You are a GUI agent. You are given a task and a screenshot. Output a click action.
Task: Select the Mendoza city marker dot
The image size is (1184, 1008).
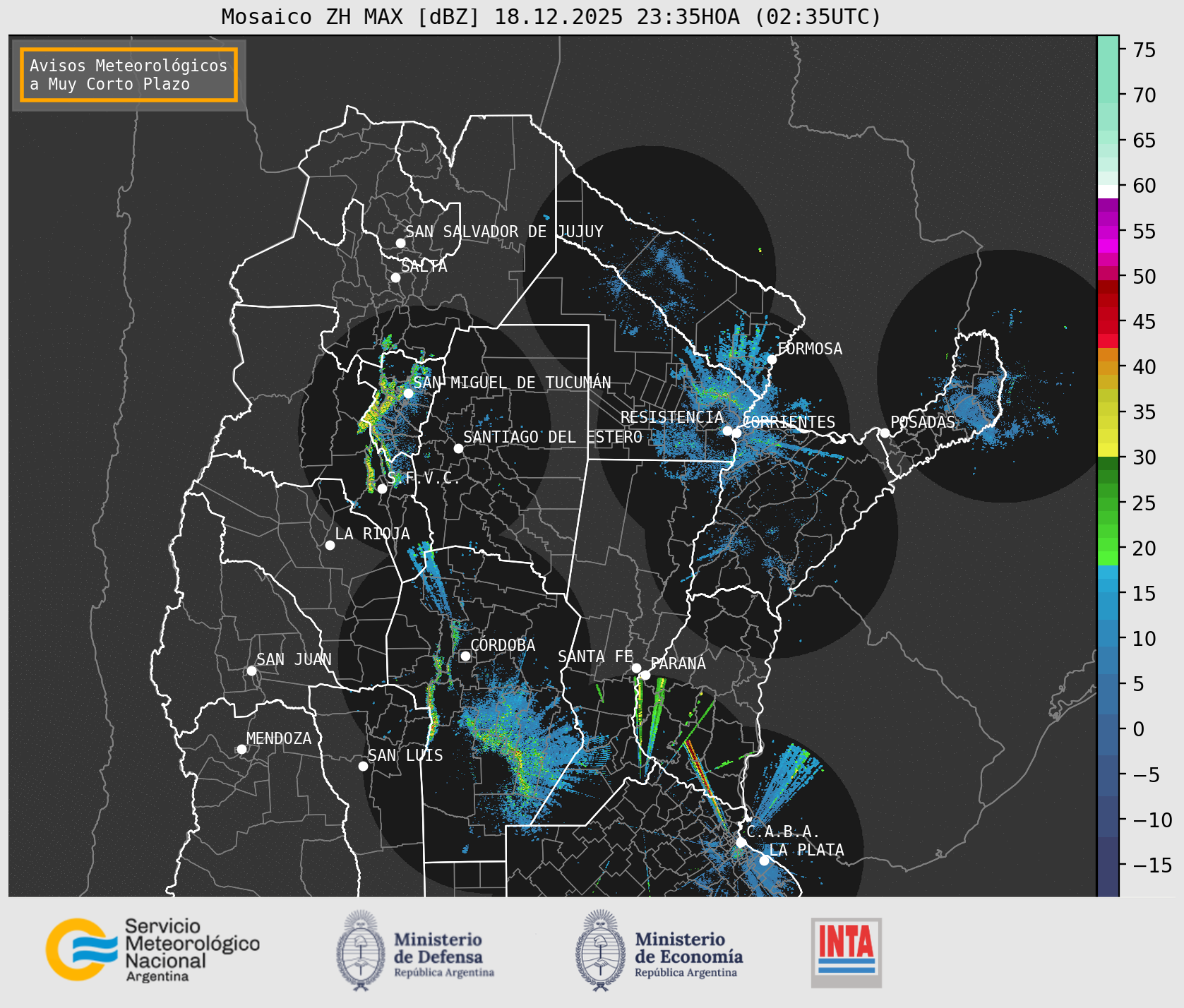point(241,749)
